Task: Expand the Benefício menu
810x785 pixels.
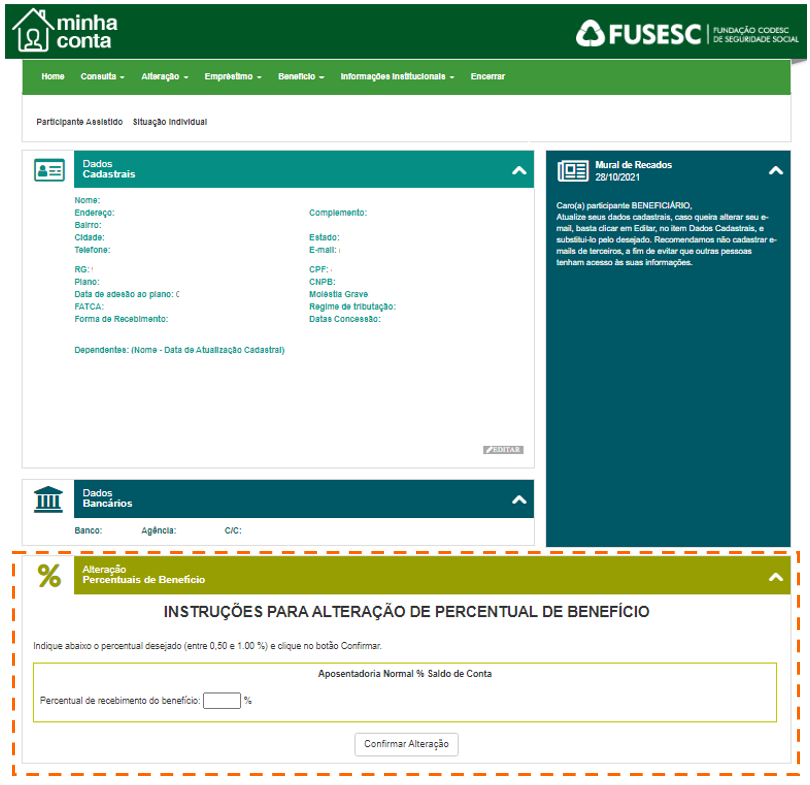Action: 300,77
